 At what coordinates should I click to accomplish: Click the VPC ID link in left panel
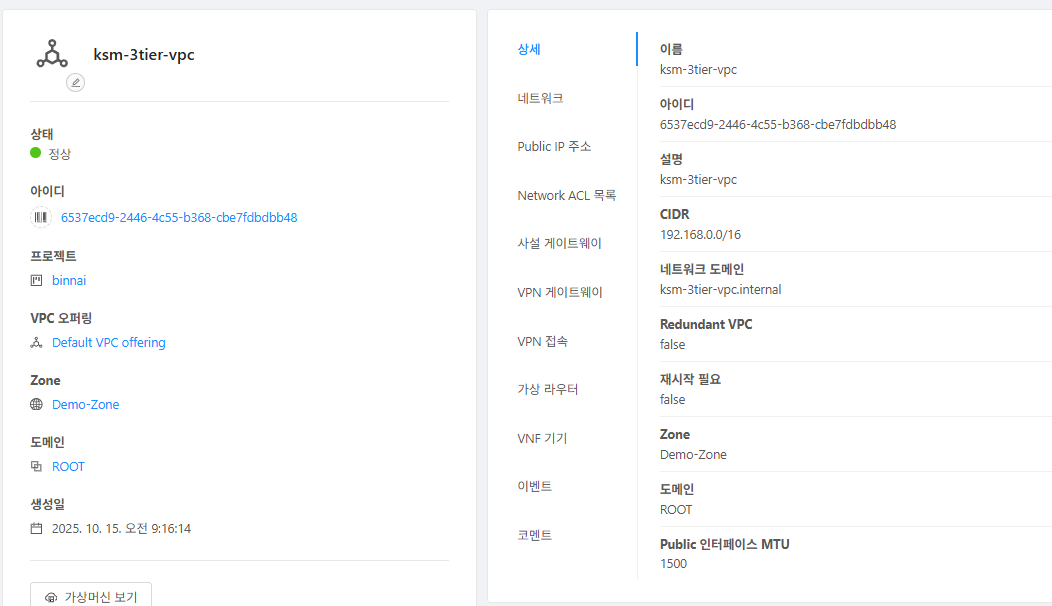point(179,217)
